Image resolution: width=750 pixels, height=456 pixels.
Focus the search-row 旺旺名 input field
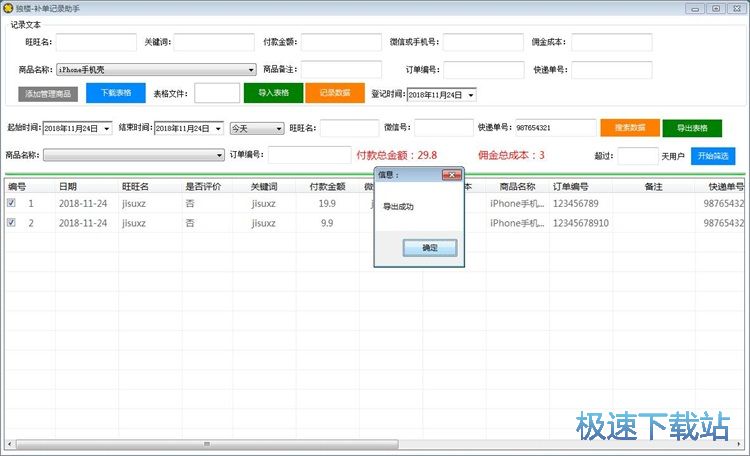[350, 128]
